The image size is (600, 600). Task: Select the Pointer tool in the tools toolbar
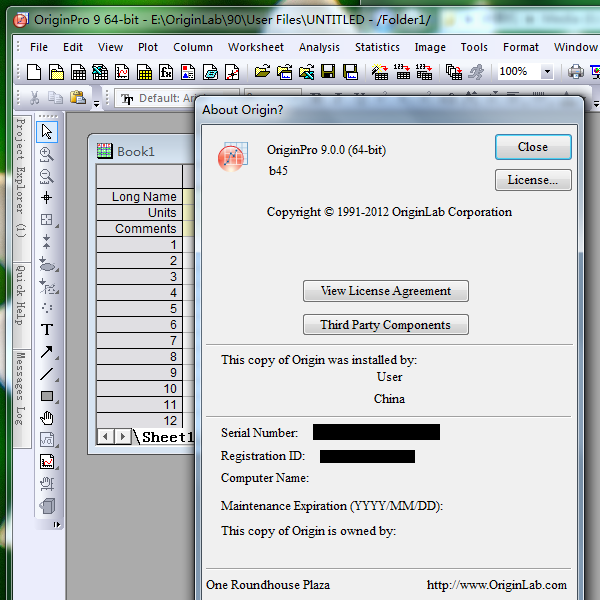(x=47, y=132)
